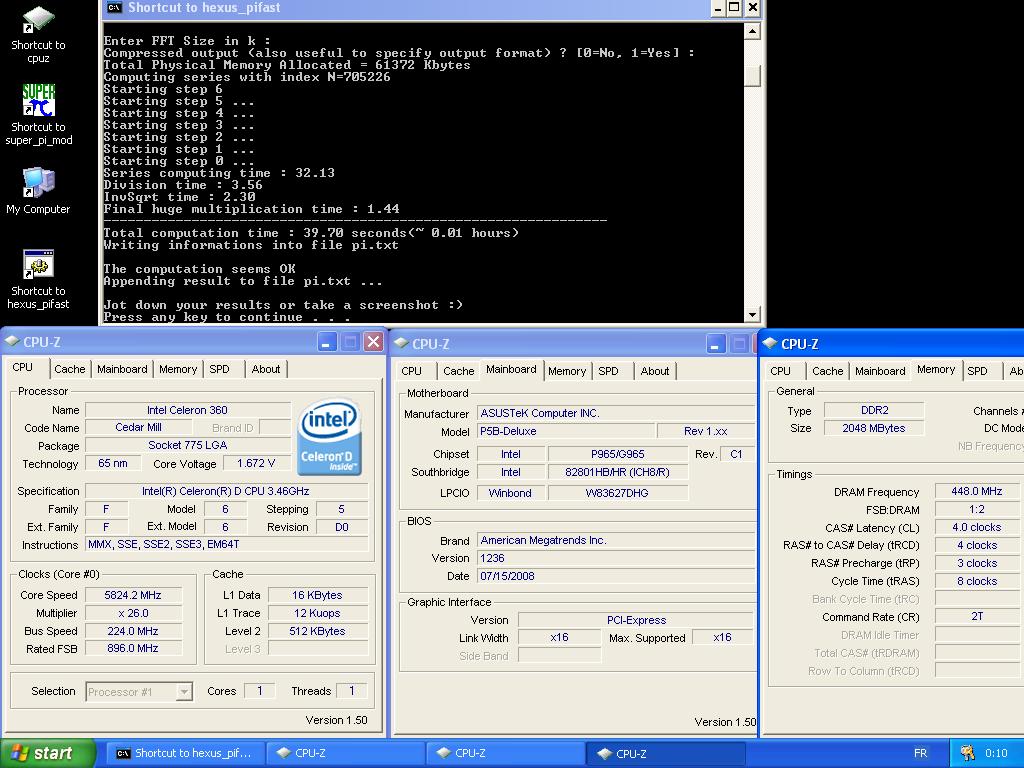This screenshot has height=768, width=1024.
Task: Click the console window's title bar icon
Action: pos(114,8)
